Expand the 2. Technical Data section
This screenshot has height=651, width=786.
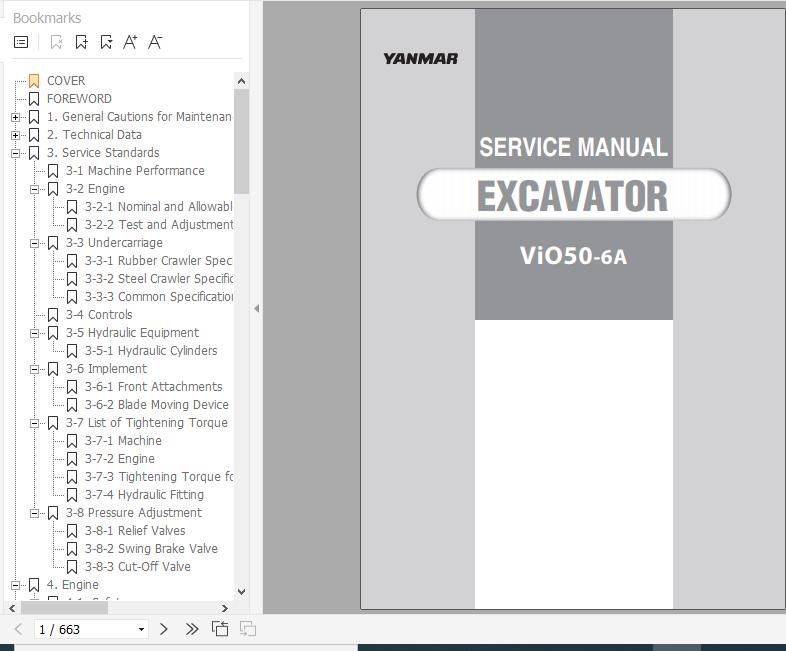coord(15,135)
